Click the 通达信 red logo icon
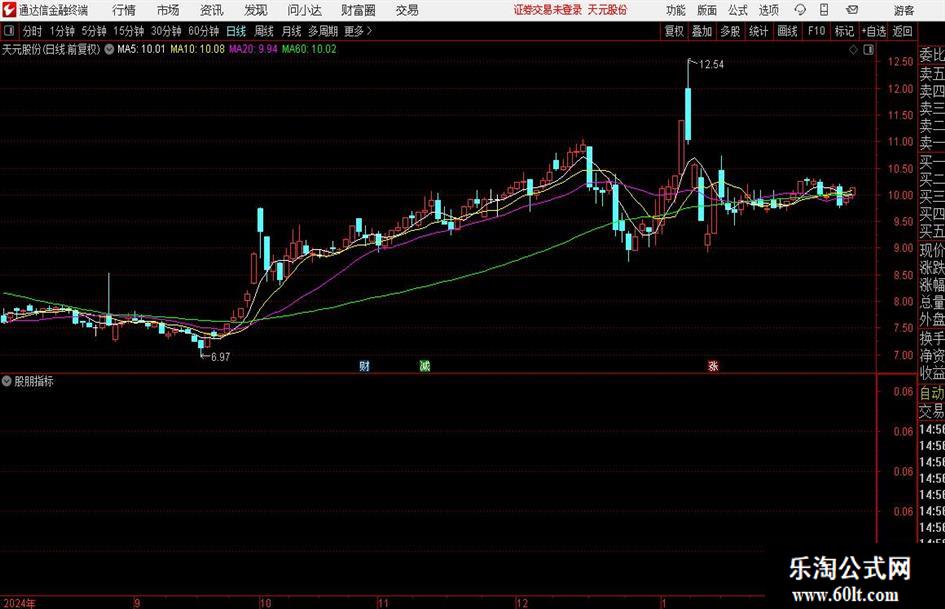Image resolution: width=945 pixels, height=609 pixels. [9, 10]
